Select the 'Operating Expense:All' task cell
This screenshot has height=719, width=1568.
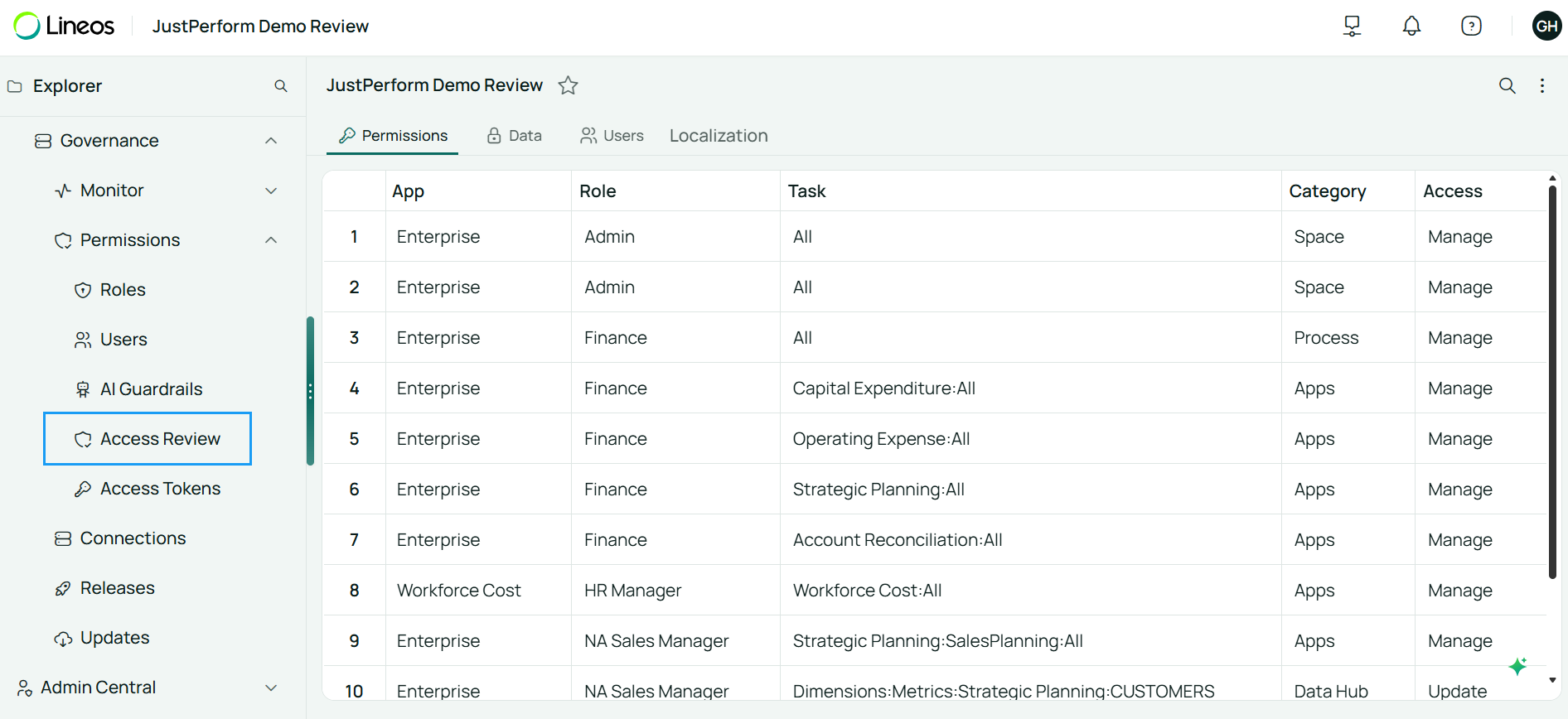pyautogui.click(x=1031, y=439)
